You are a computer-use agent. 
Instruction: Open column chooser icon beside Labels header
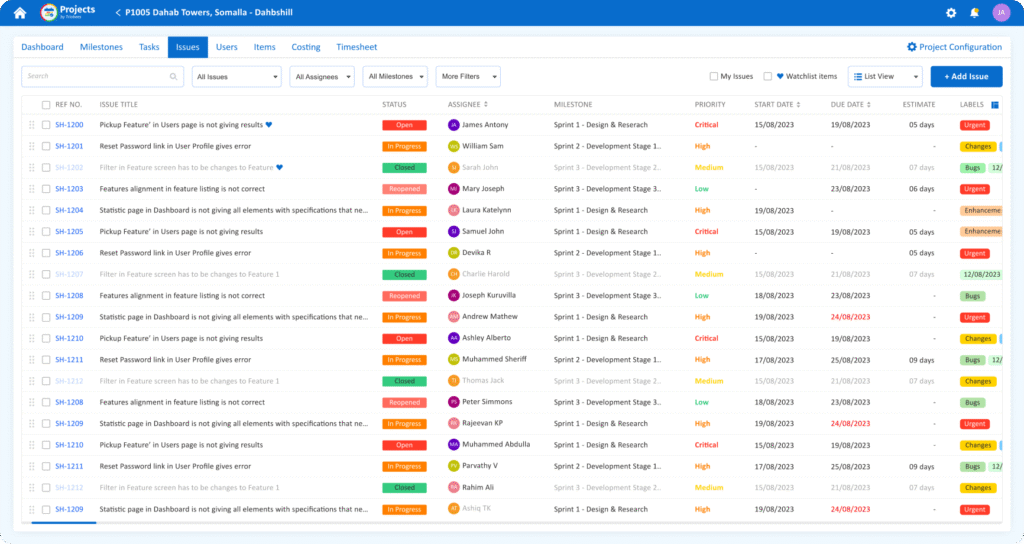(995, 104)
